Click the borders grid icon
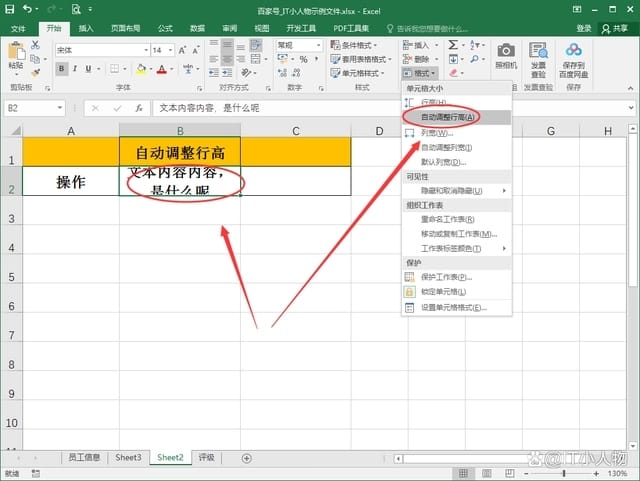 [115, 69]
